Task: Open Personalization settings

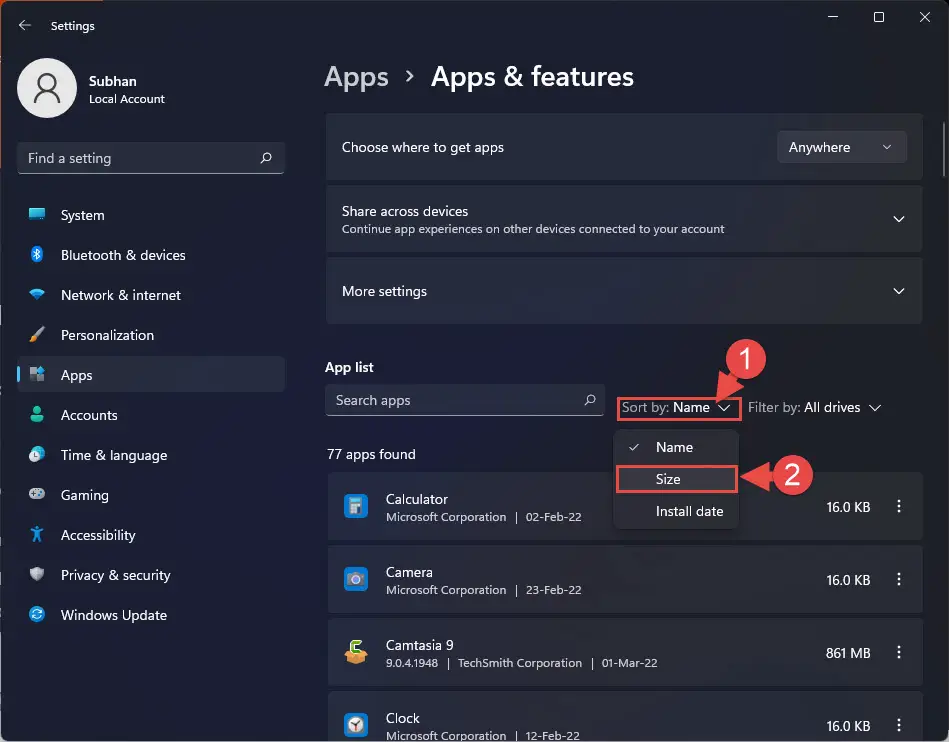Action: 151,335
